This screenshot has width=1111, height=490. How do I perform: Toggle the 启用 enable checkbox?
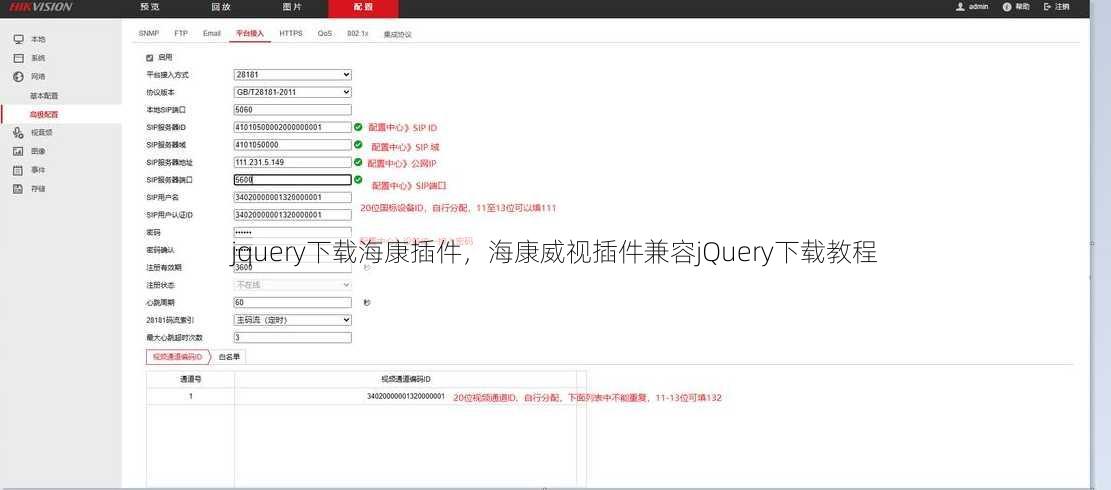click(150, 57)
